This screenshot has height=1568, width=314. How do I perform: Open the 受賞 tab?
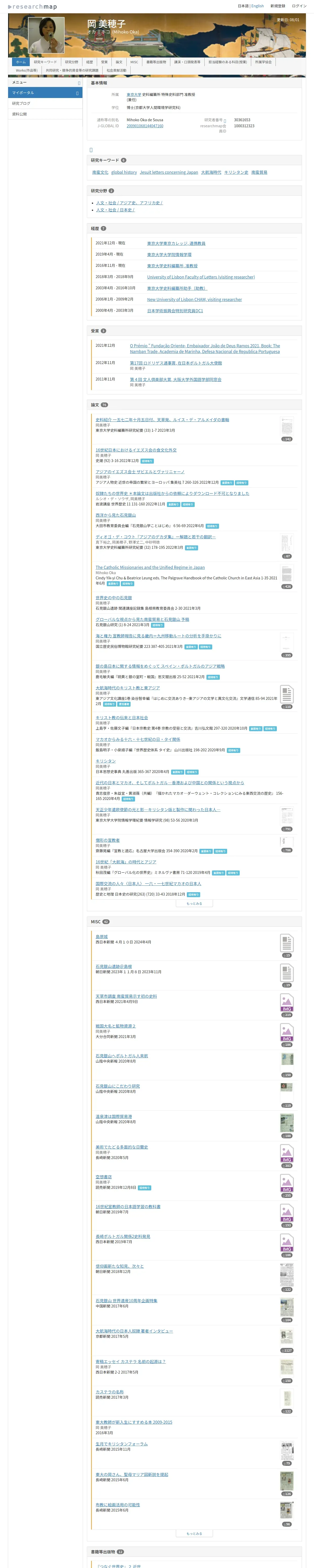coord(104,62)
